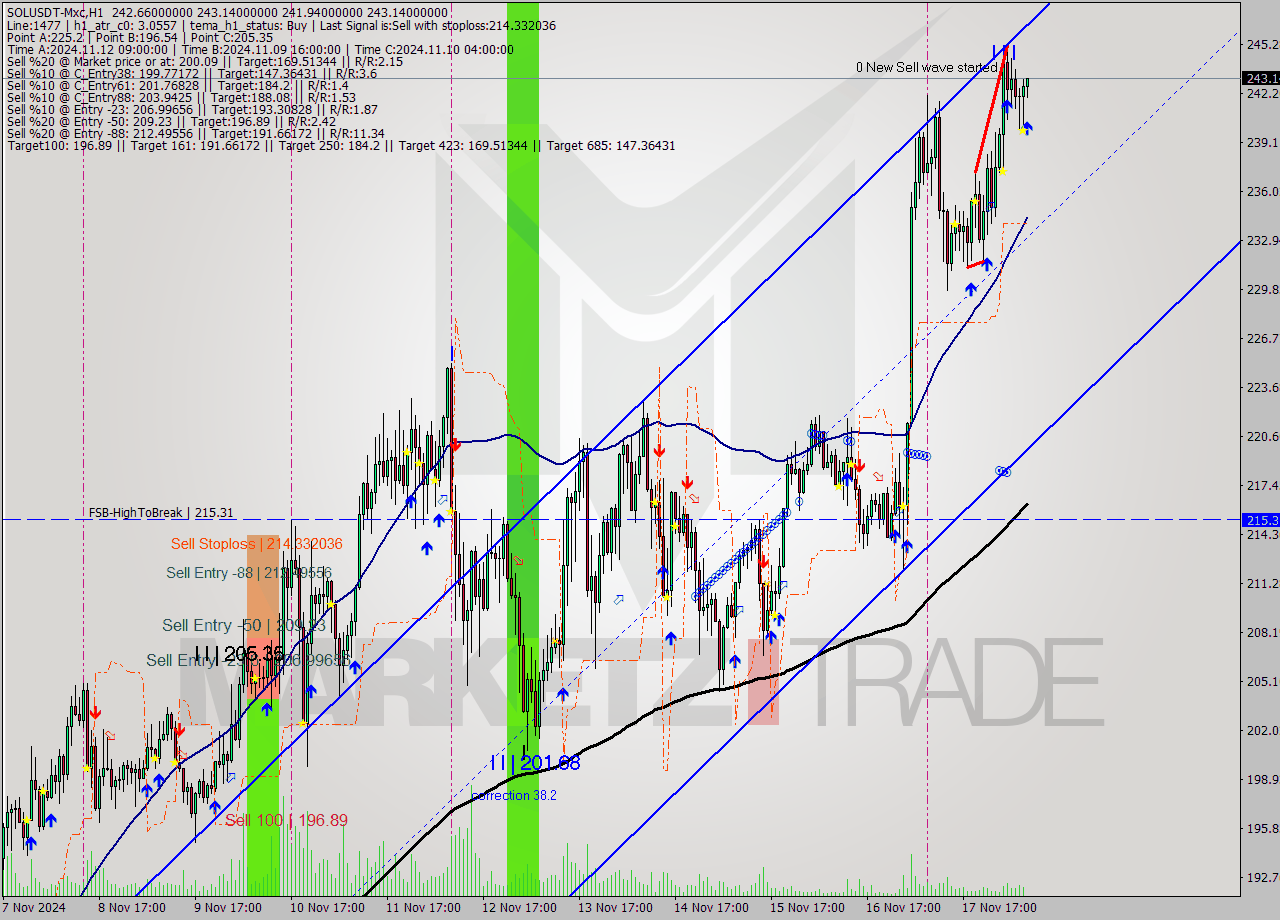Click the 'I I | 201.68' wave label

pyautogui.click(x=535, y=763)
